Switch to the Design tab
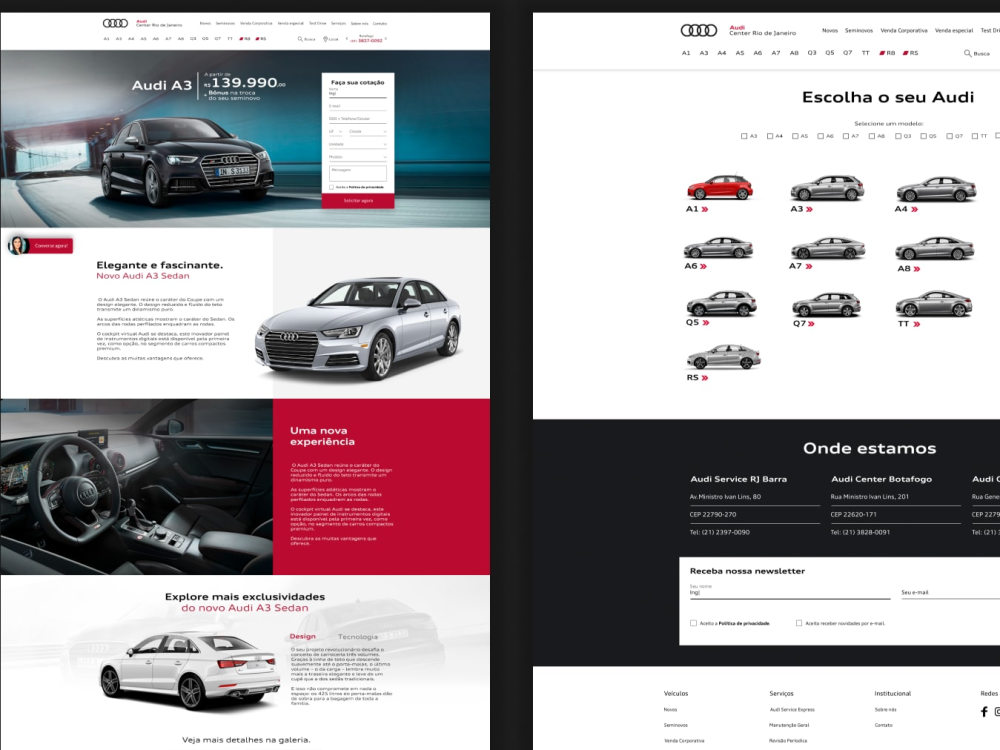This screenshot has width=1000, height=750. [x=302, y=636]
